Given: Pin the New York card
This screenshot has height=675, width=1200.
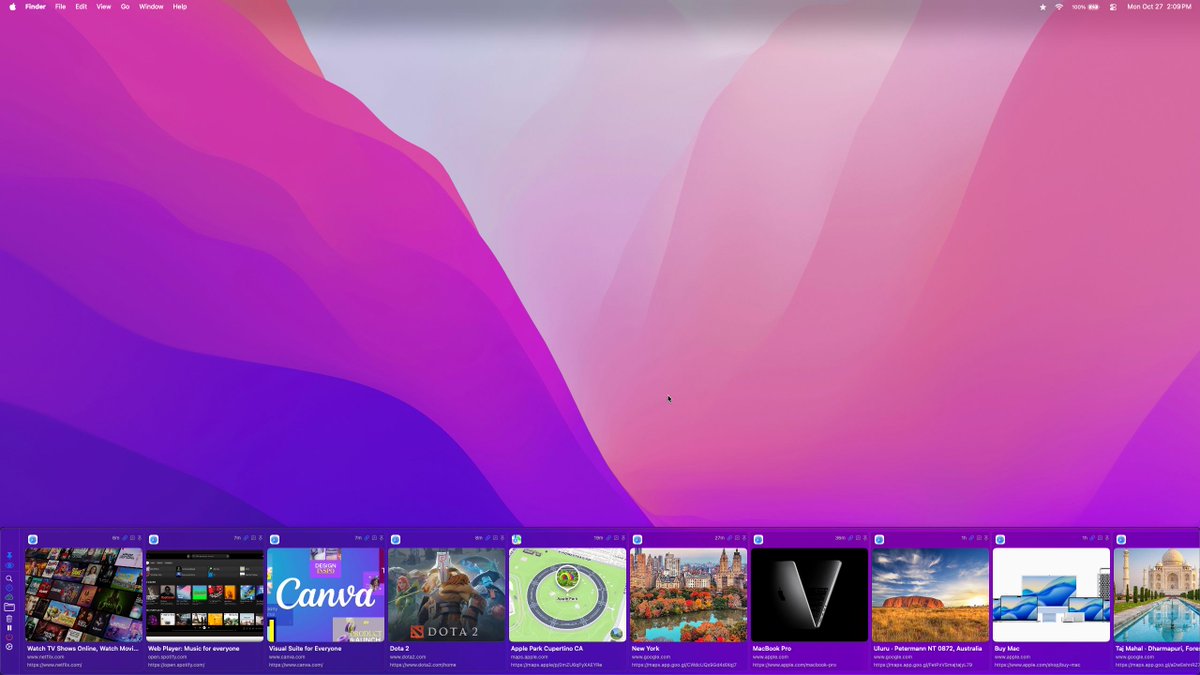Looking at the screenshot, I should (x=745, y=538).
